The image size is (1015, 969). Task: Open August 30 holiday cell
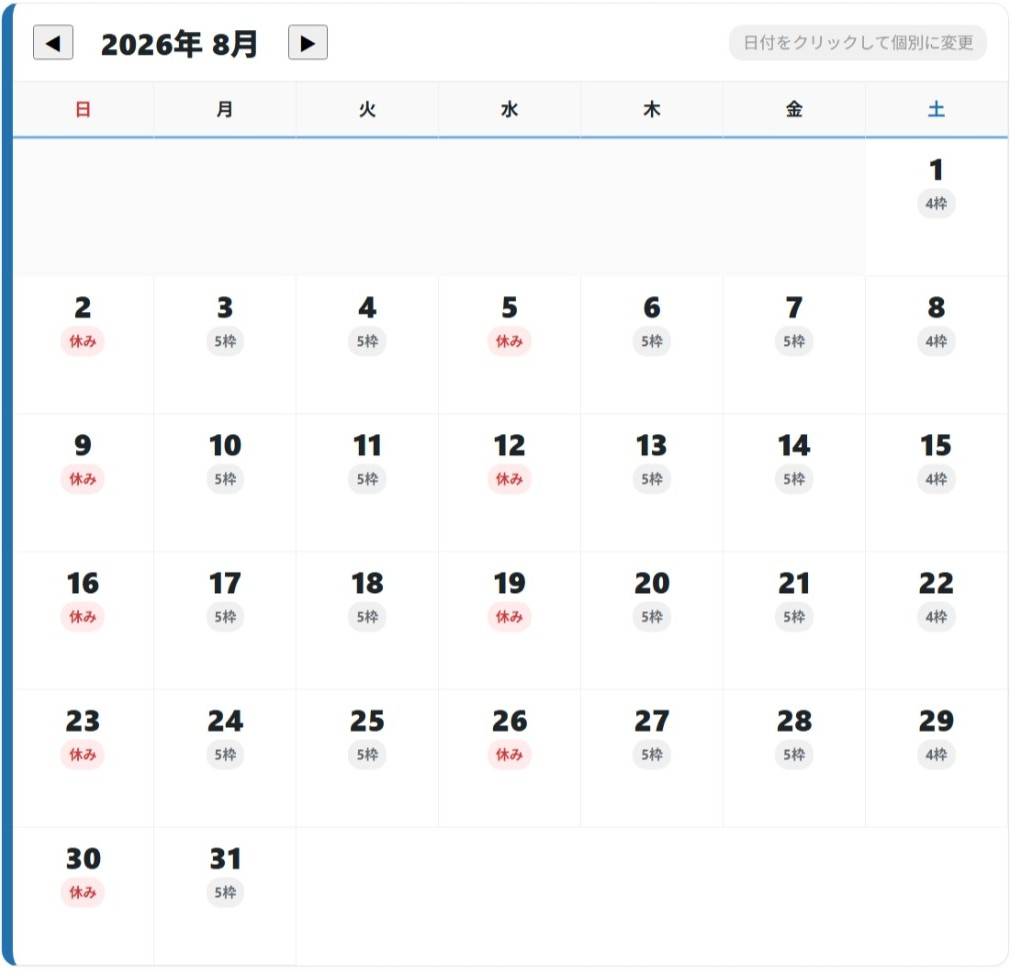(83, 896)
